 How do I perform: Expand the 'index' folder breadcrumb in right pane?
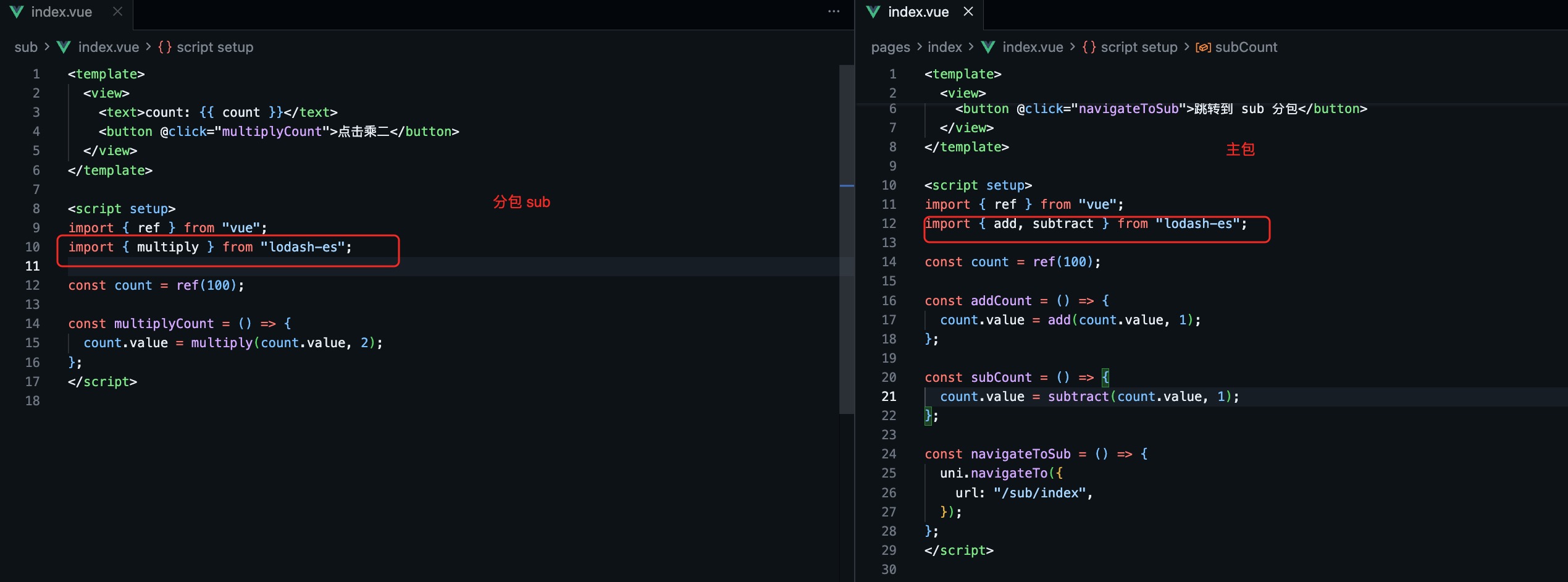944,47
